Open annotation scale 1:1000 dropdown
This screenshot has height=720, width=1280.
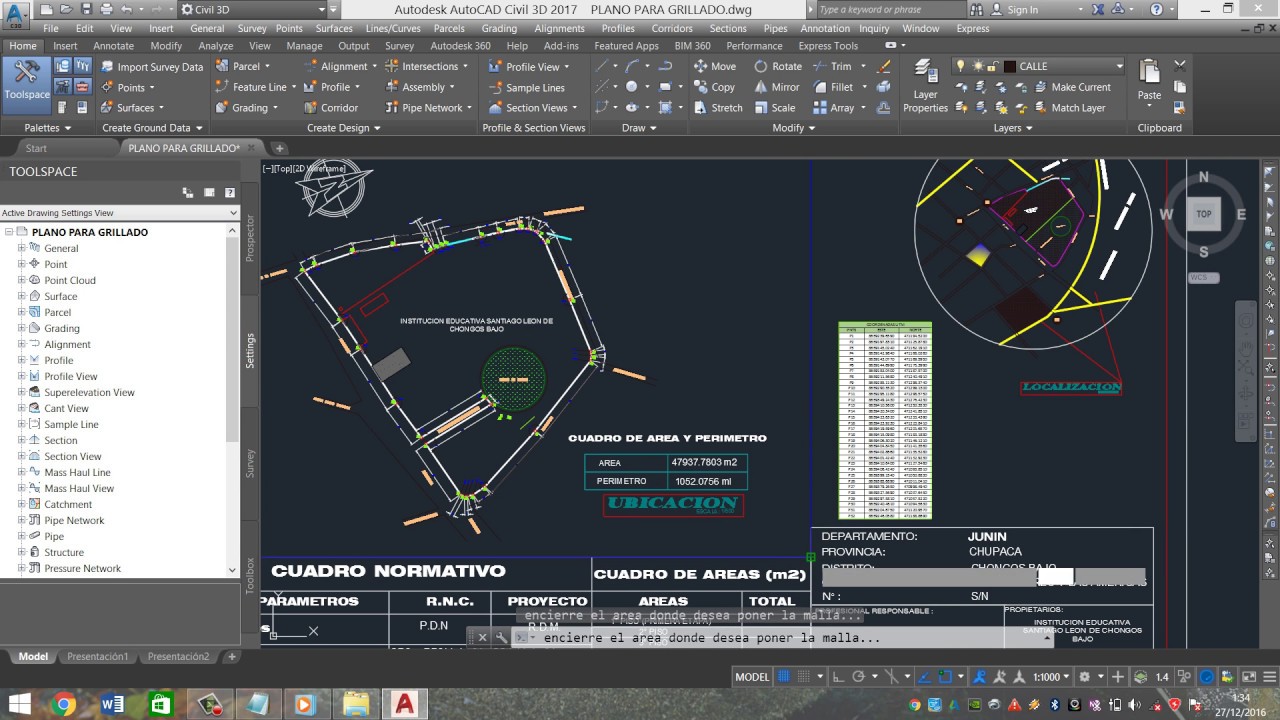1052,676
